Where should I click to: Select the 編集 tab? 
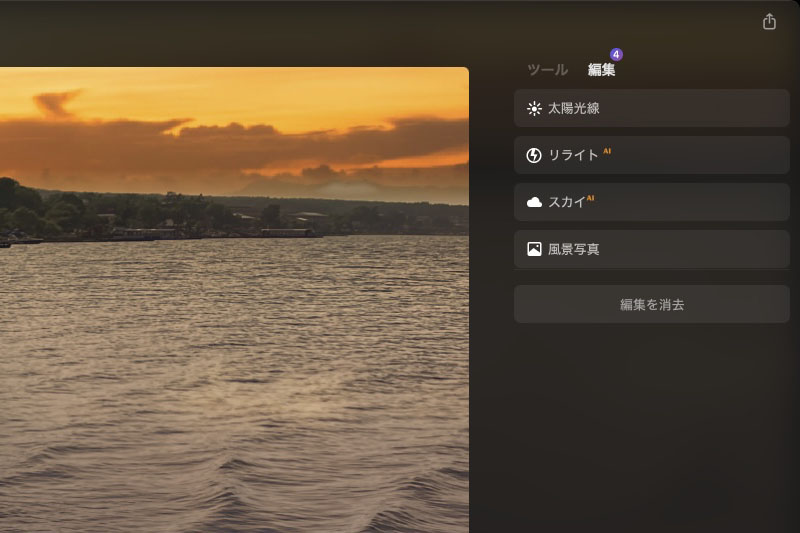[602, 69]
